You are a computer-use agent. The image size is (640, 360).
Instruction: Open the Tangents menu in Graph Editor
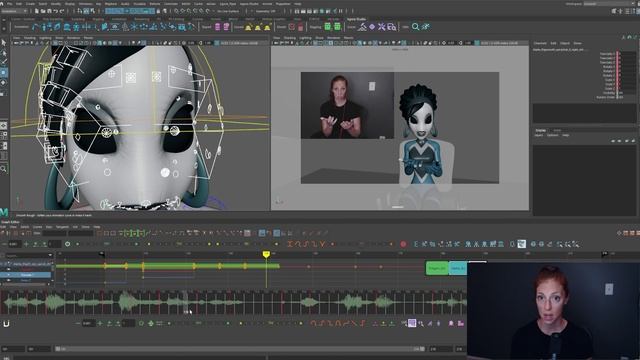tap(62, 227)
